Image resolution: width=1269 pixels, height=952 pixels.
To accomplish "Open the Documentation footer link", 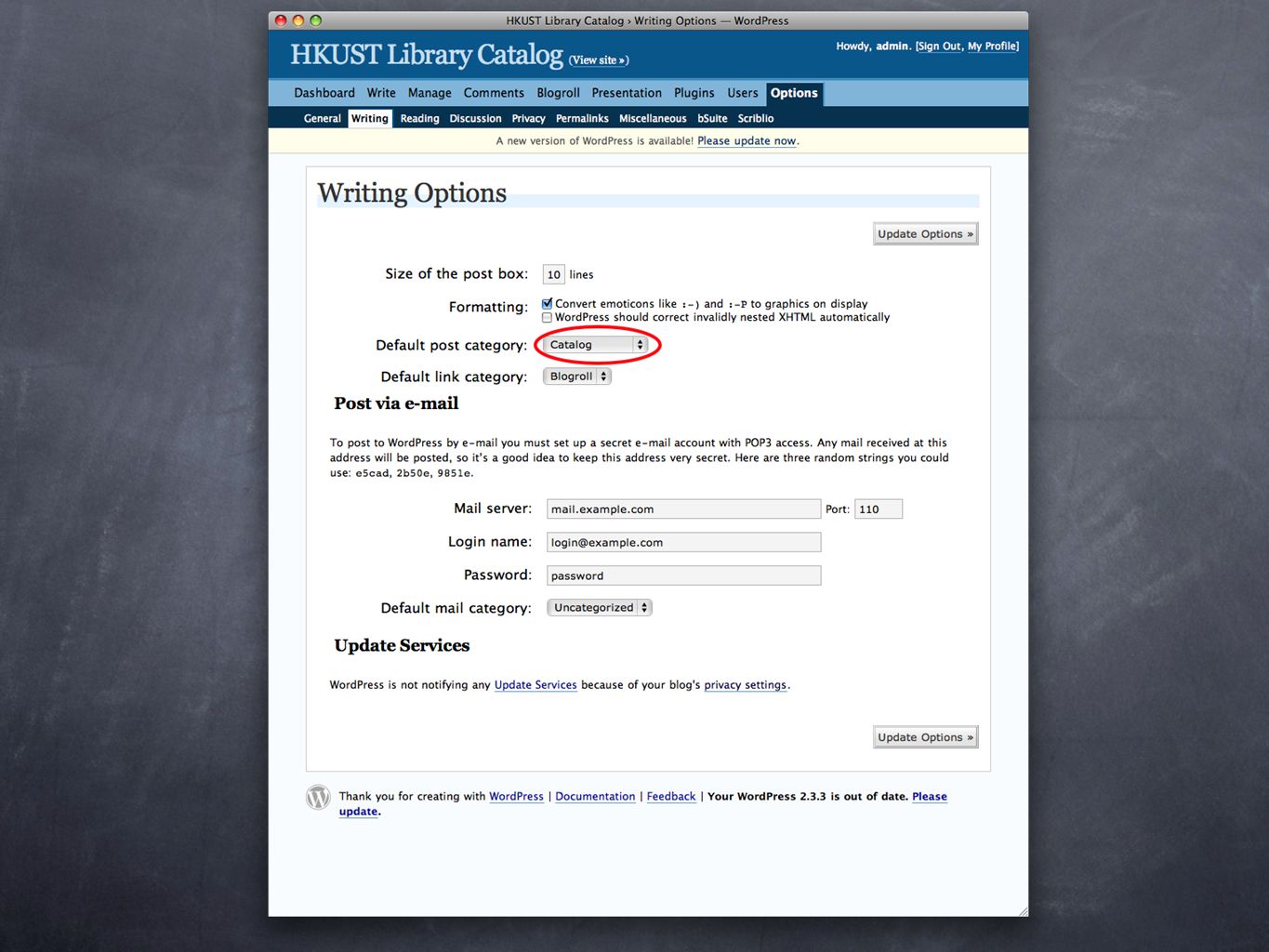I will 595,797.
